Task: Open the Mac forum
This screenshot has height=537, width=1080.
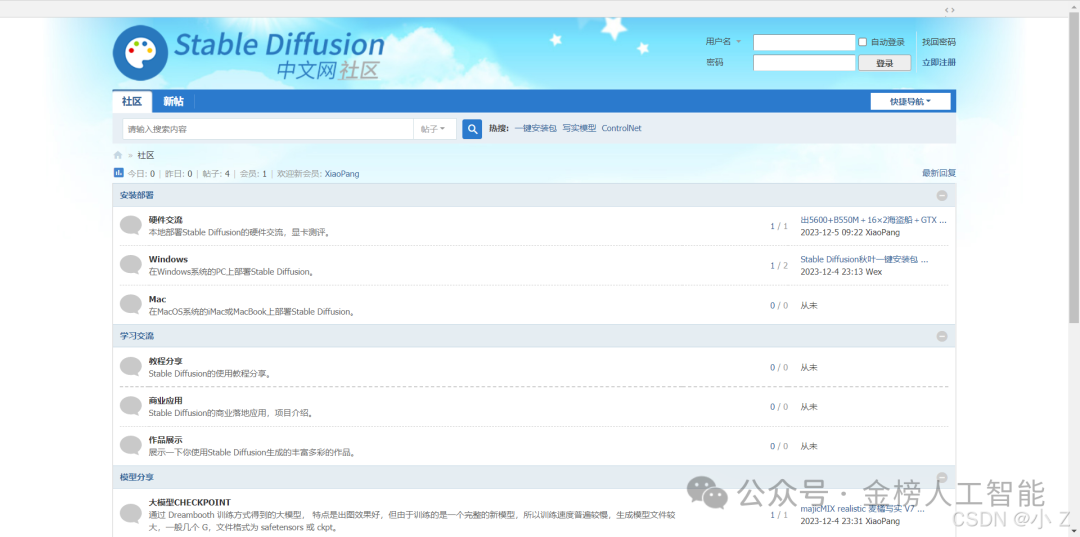Action: click(157, 299)
